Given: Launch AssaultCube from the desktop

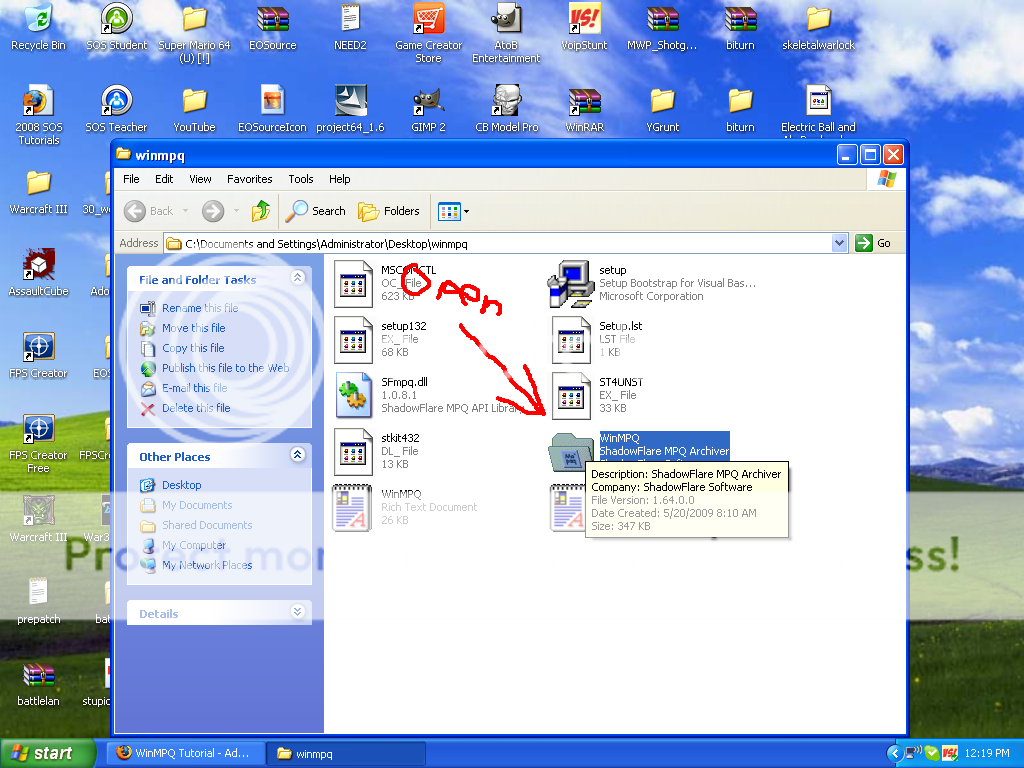Looking at the screenshot, I should pyautogui.click(x=38, y=265).
